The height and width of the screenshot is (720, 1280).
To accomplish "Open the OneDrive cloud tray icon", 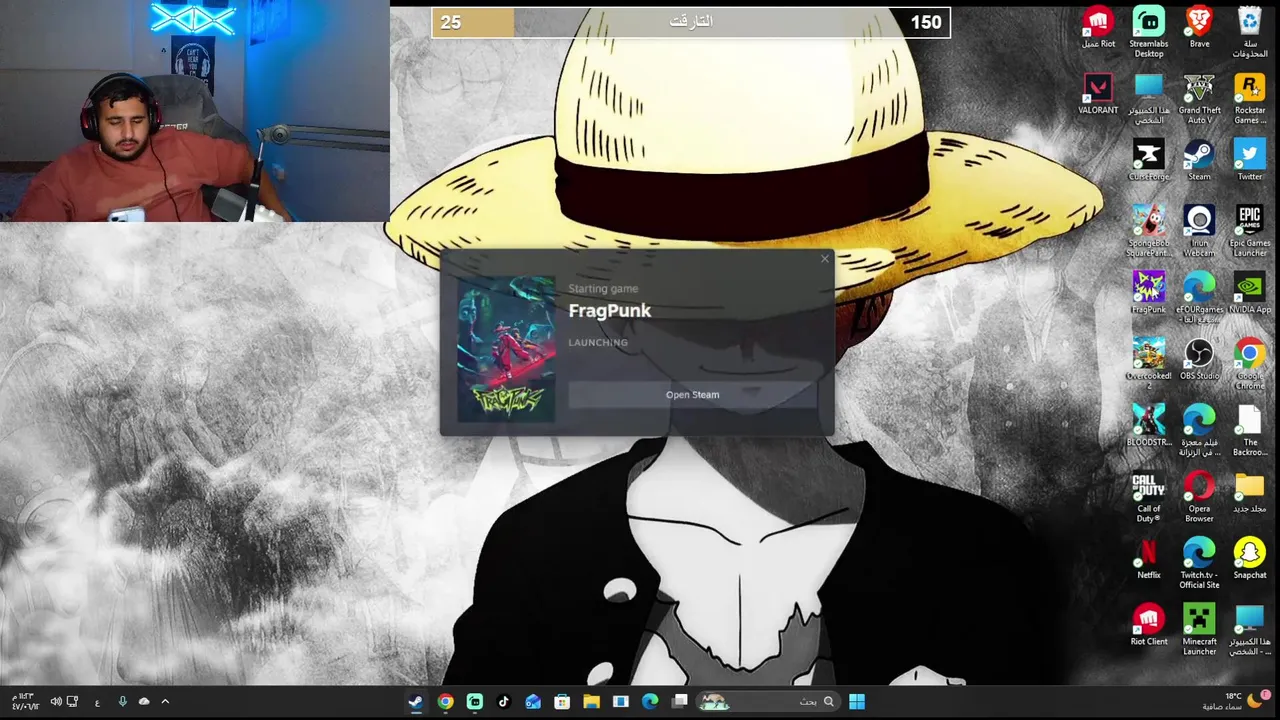I will point(144,701).
